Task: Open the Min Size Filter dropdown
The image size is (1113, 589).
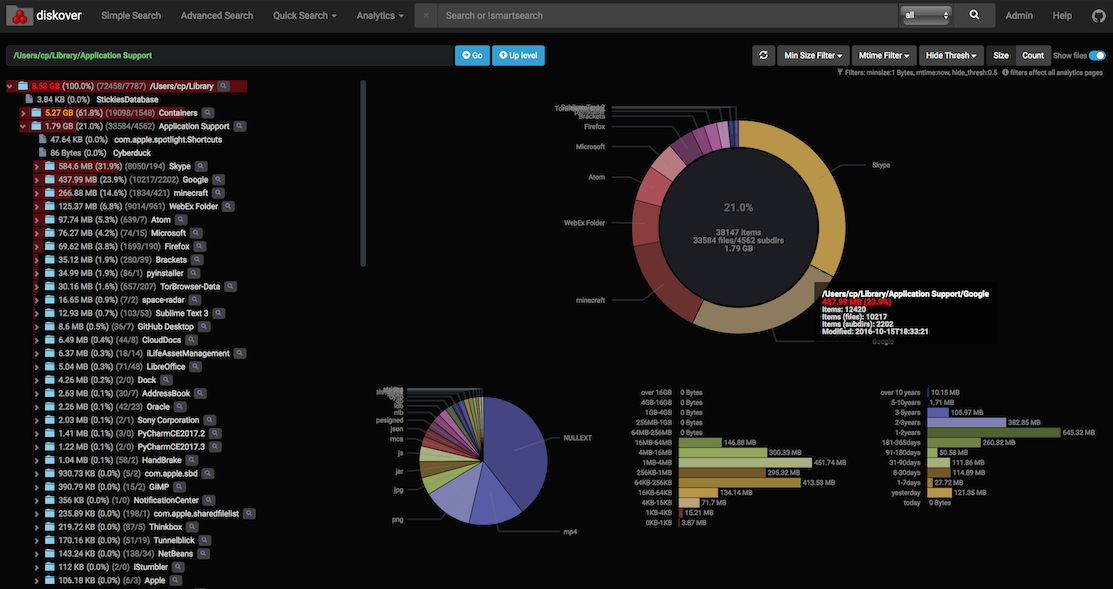Action: coord(813,55)
